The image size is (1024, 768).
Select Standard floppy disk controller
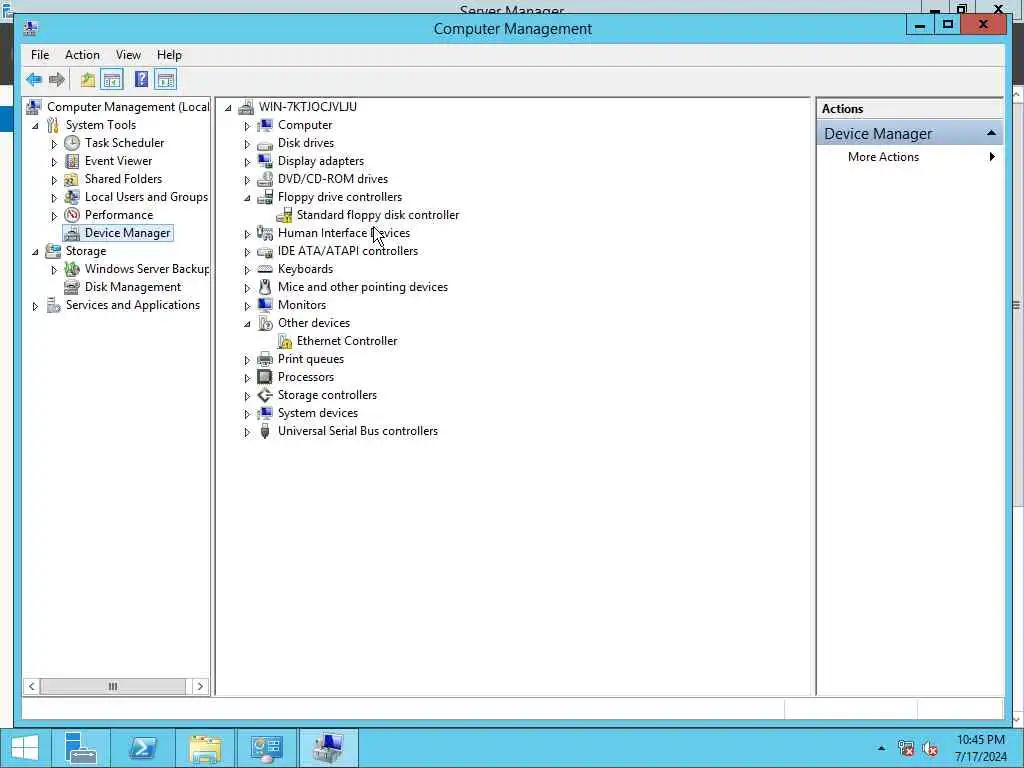(377, 215)
